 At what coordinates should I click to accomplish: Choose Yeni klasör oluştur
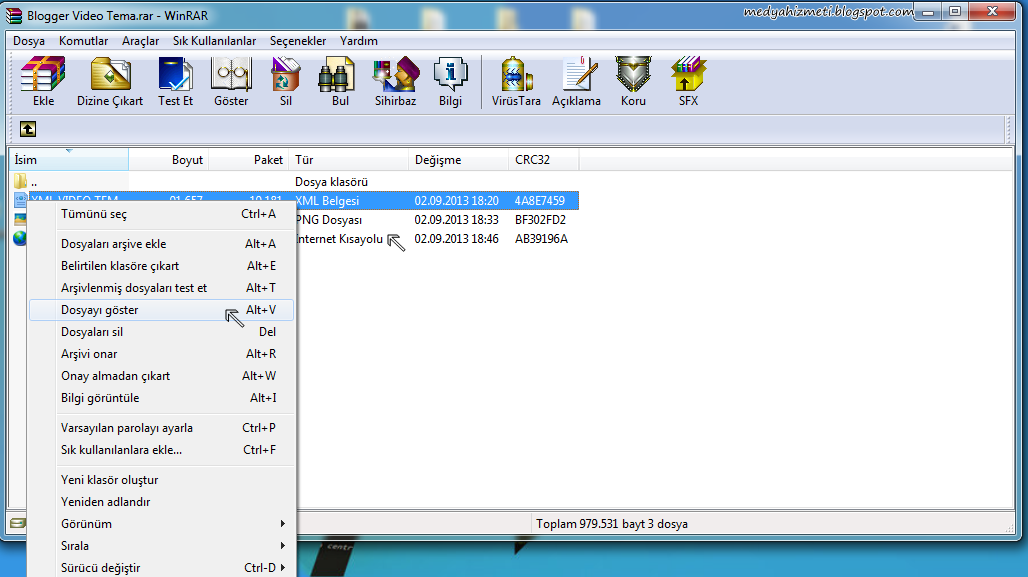tap(161, 480)
